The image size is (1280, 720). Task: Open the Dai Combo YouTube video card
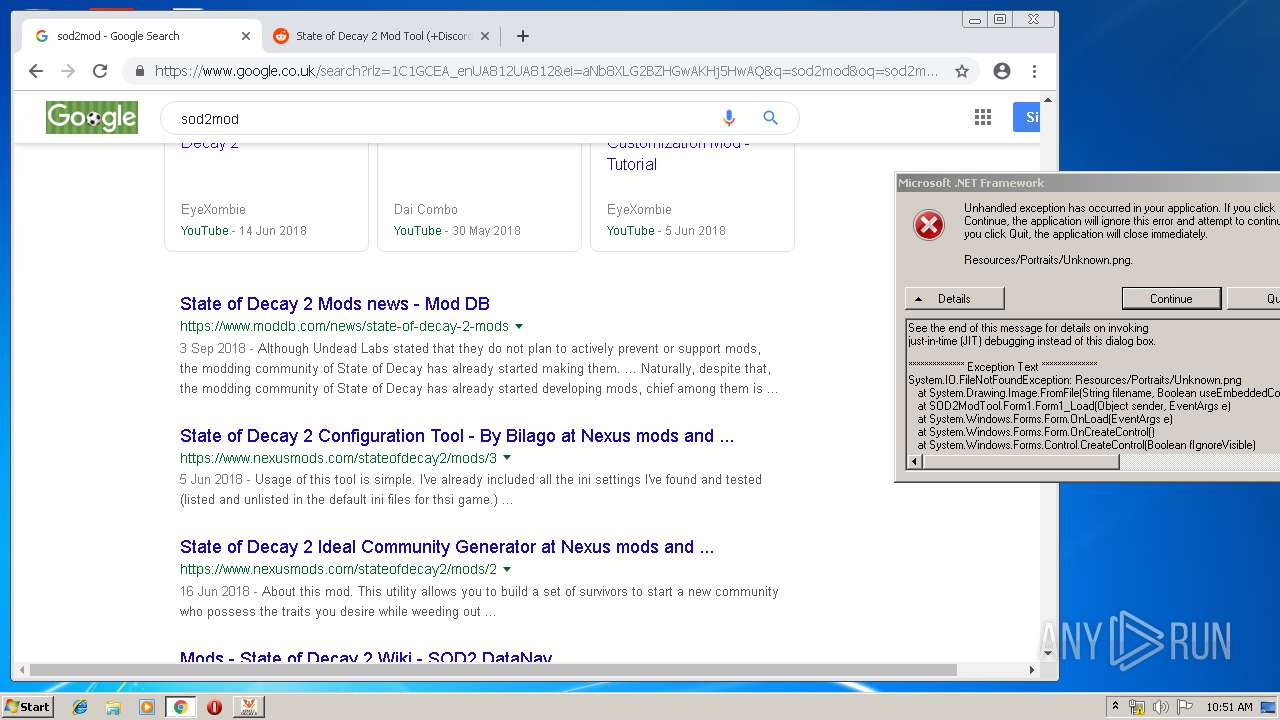click(479, 196)
